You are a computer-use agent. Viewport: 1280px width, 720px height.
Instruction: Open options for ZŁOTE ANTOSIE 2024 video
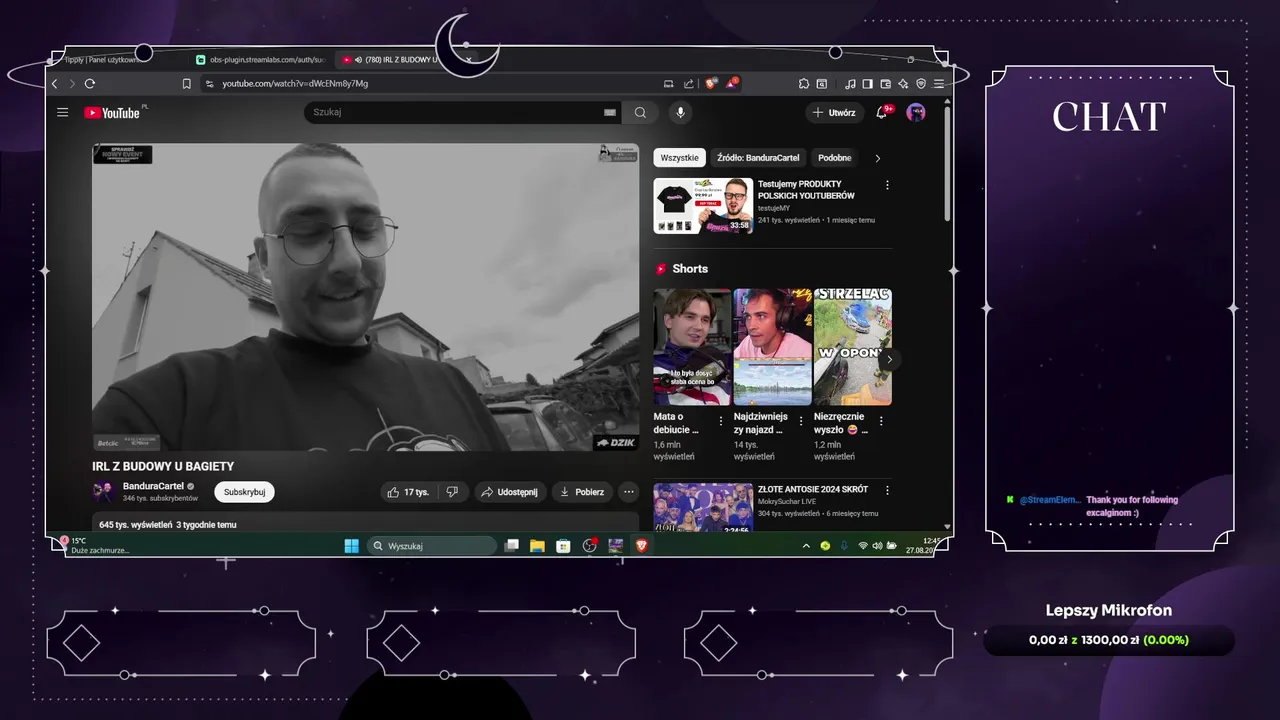886,490
